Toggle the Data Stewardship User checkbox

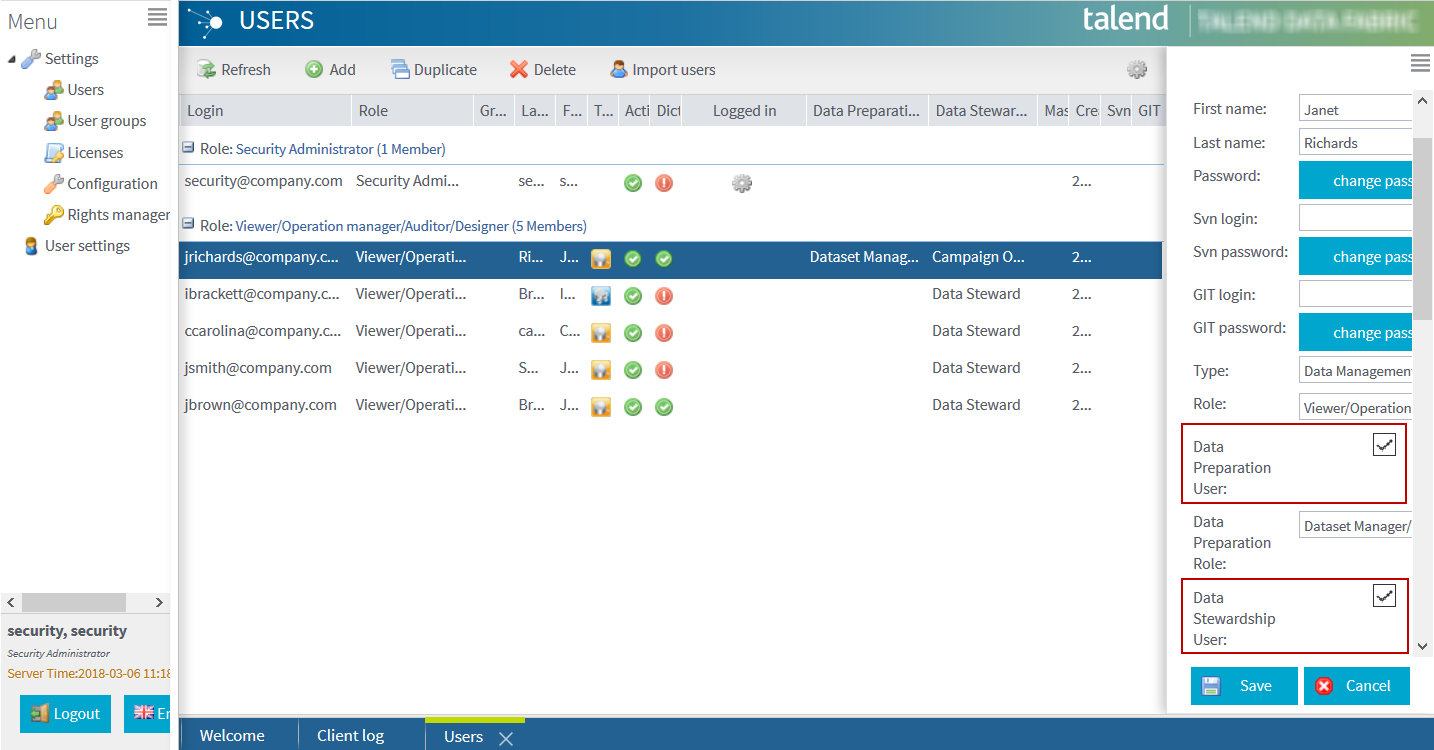point(1384,597)
